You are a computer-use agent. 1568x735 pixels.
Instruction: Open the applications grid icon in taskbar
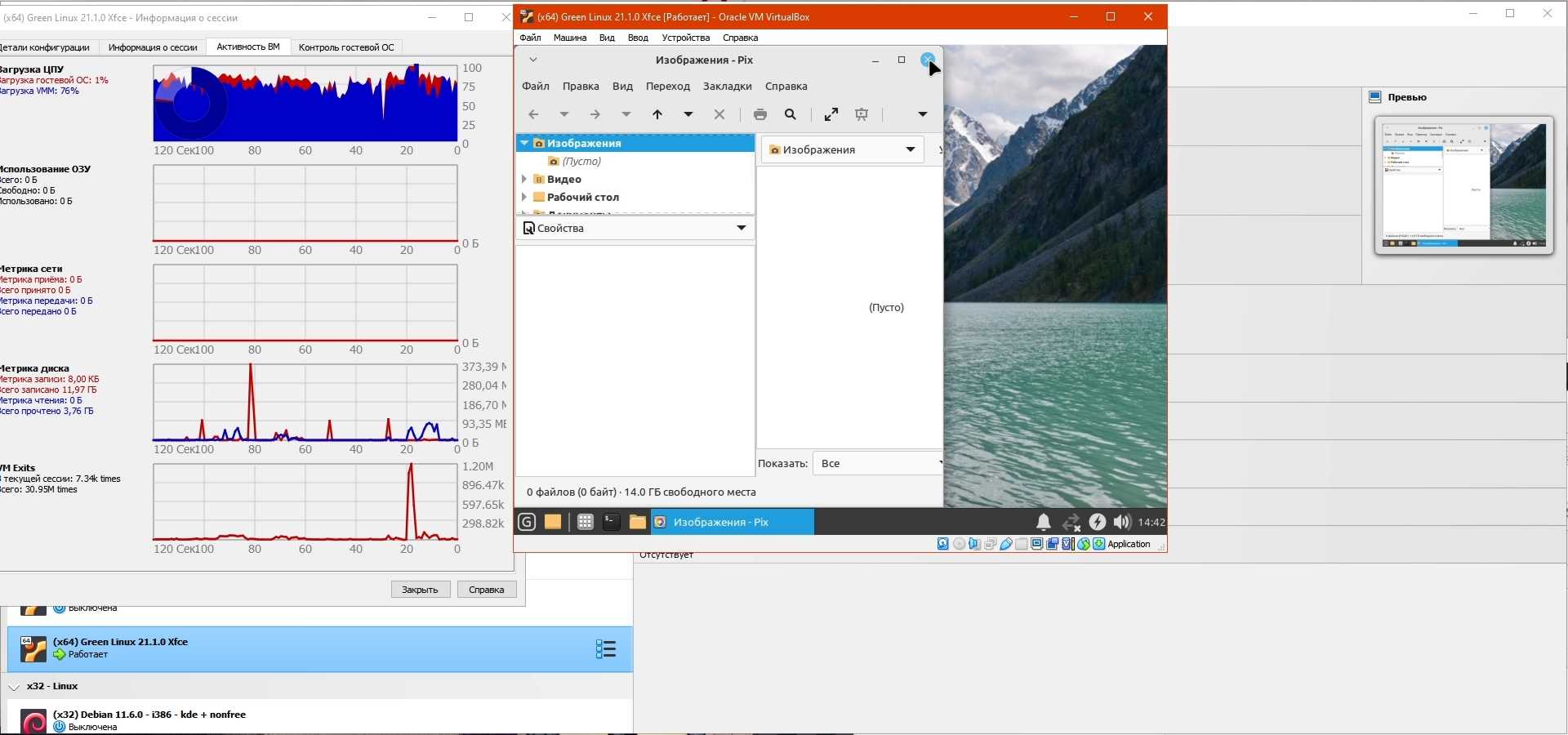click(585, 522)
